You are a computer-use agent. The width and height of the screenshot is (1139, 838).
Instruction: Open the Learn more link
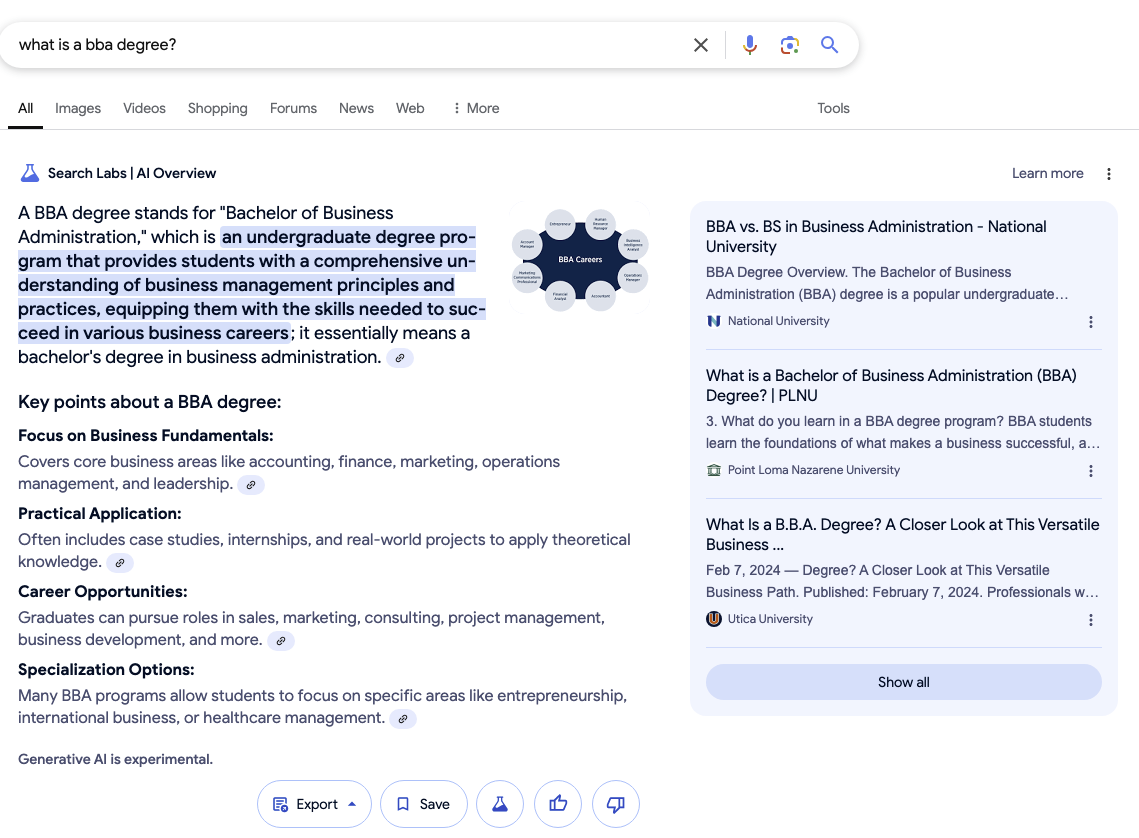point(1047,172)
